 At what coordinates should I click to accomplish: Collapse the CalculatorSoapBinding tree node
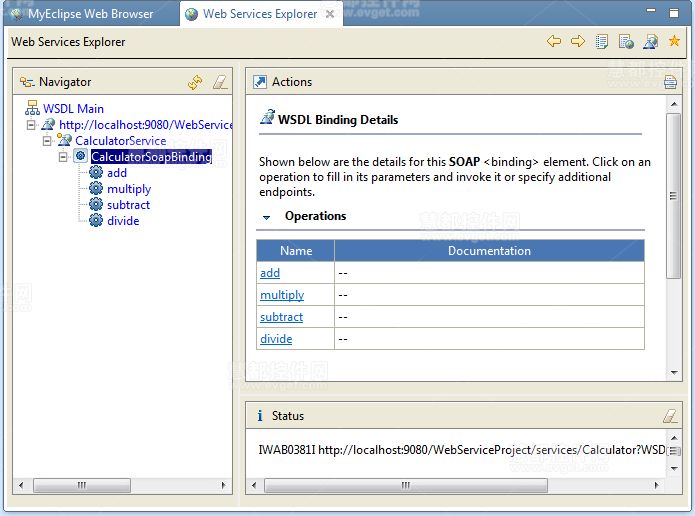click(x=63, y=157)
